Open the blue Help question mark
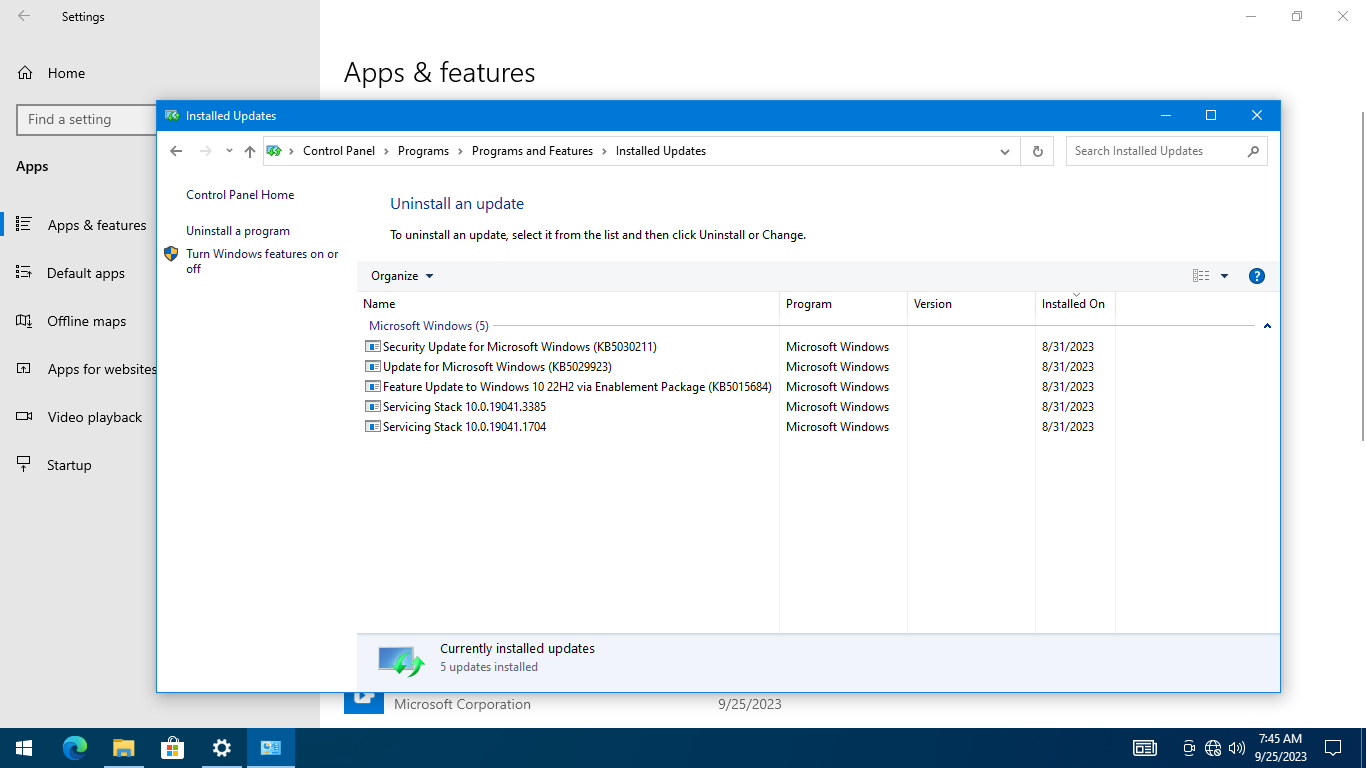 [x=1257, y=276]
